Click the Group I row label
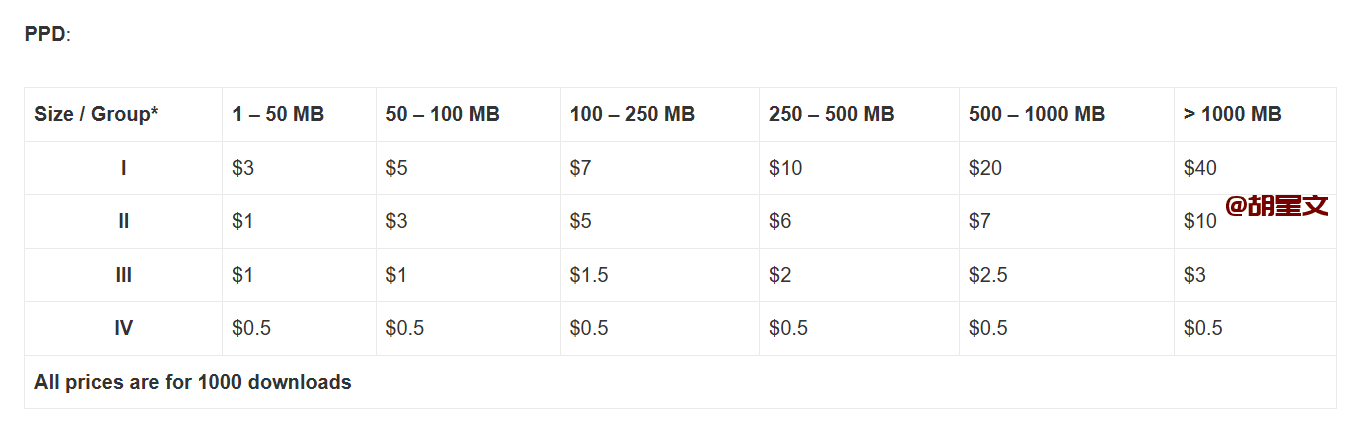The image size is (1359, 433). click(123, 168)
